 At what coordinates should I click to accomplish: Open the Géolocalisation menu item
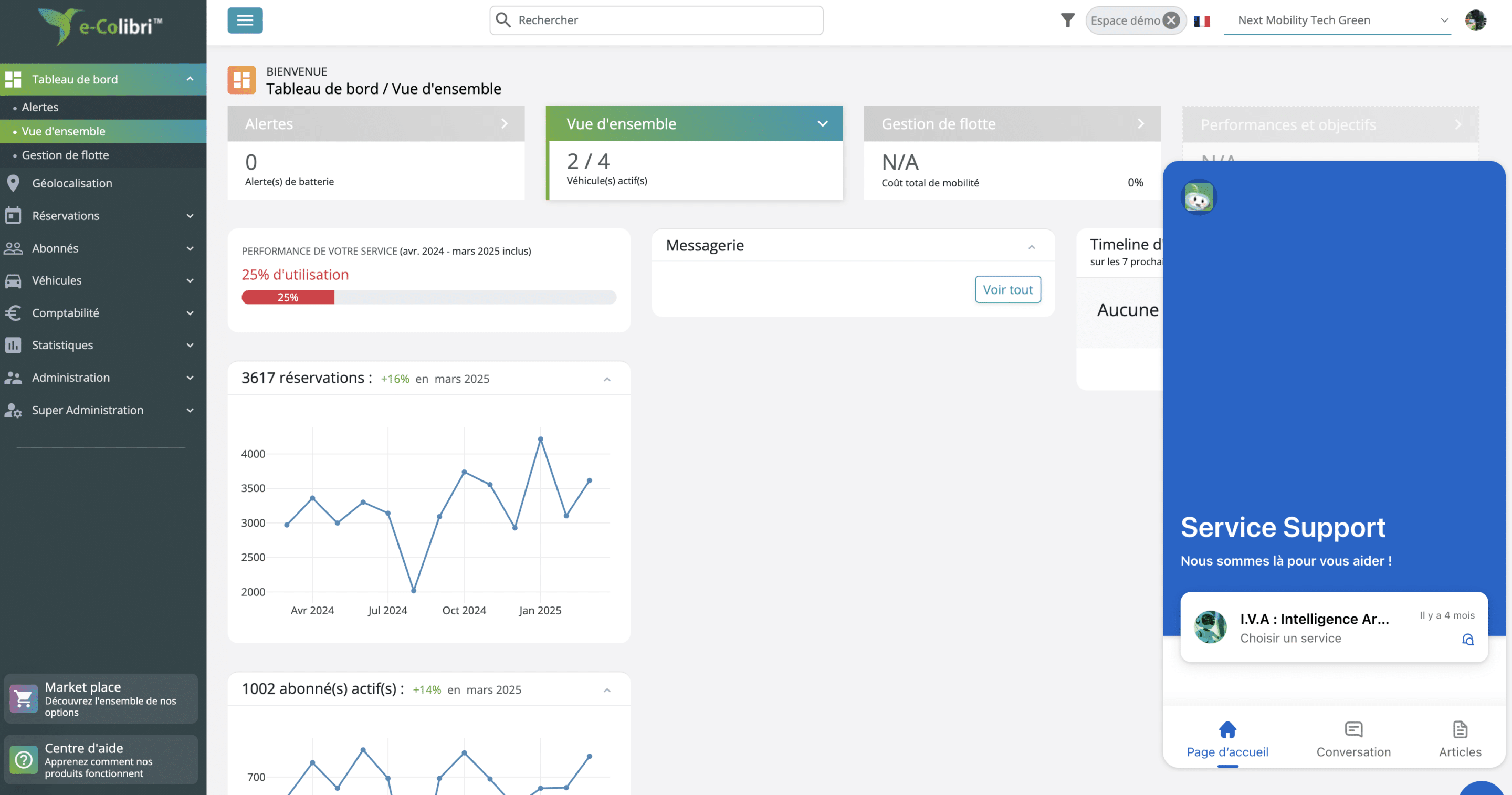point(103,183)
